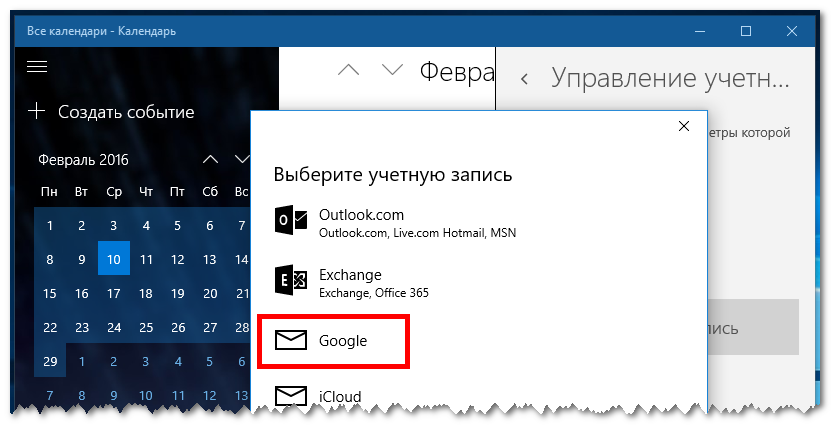Select February 12 in mini calendar

coord(178,259)
